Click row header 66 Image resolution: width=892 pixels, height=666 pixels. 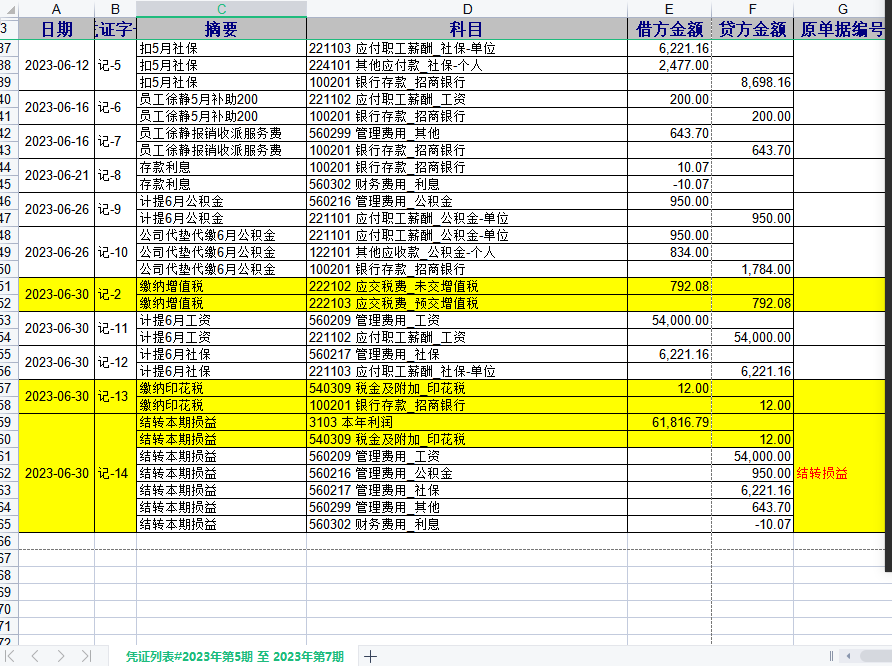[x=8, y=541]
